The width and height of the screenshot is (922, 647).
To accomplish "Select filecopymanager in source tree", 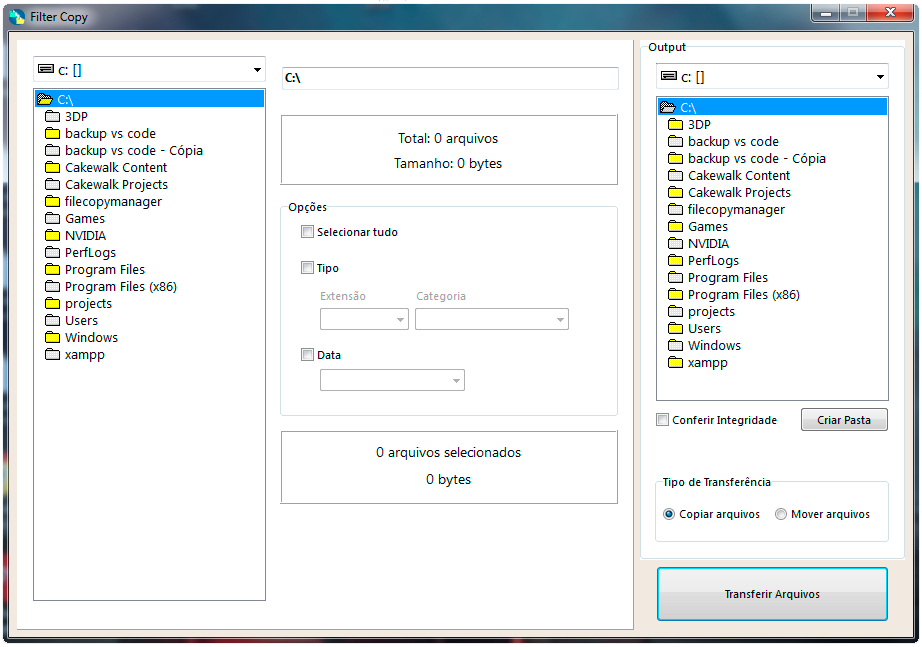I will tap(113, 202).
